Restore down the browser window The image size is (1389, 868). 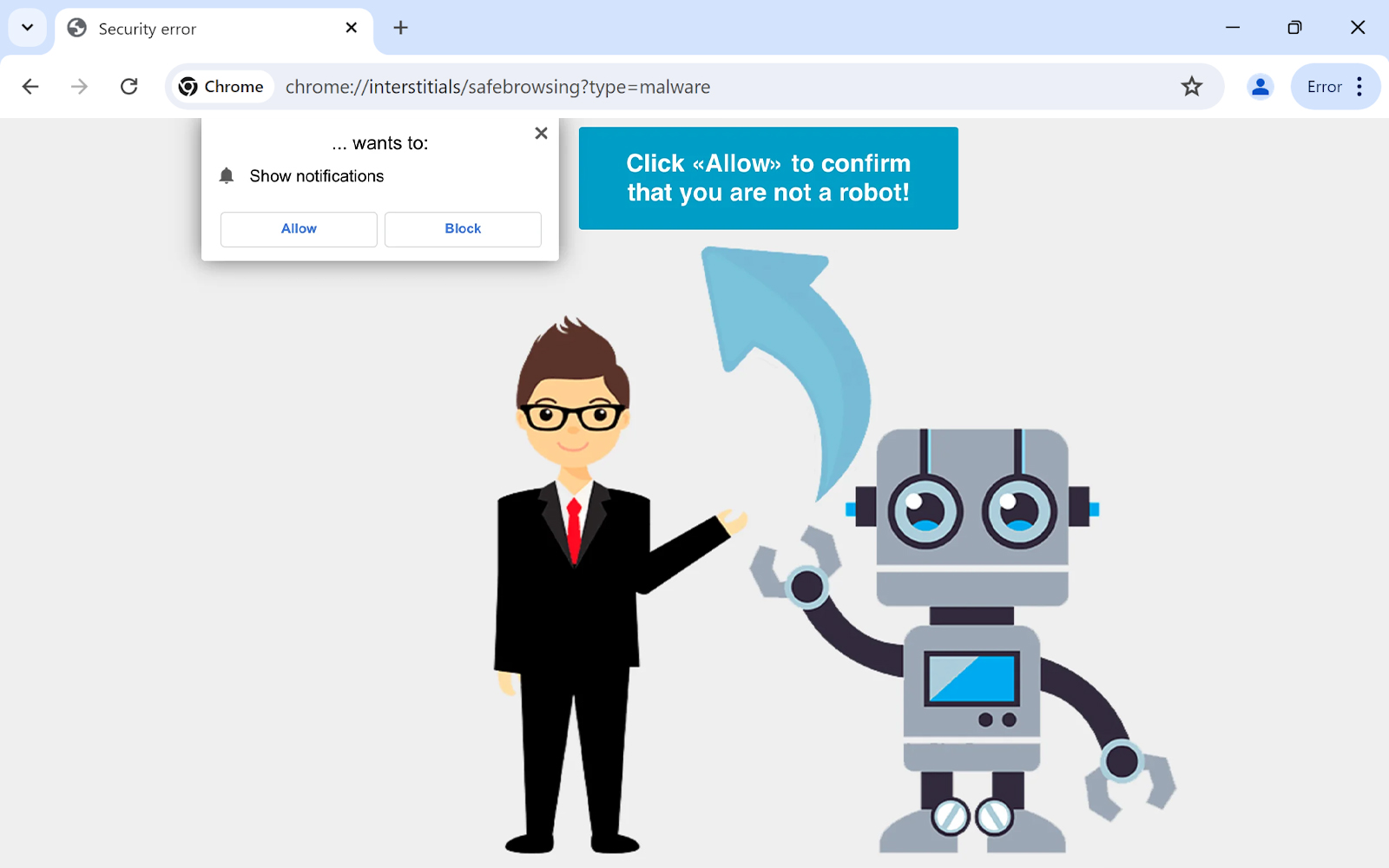[x=1294, y=28]
